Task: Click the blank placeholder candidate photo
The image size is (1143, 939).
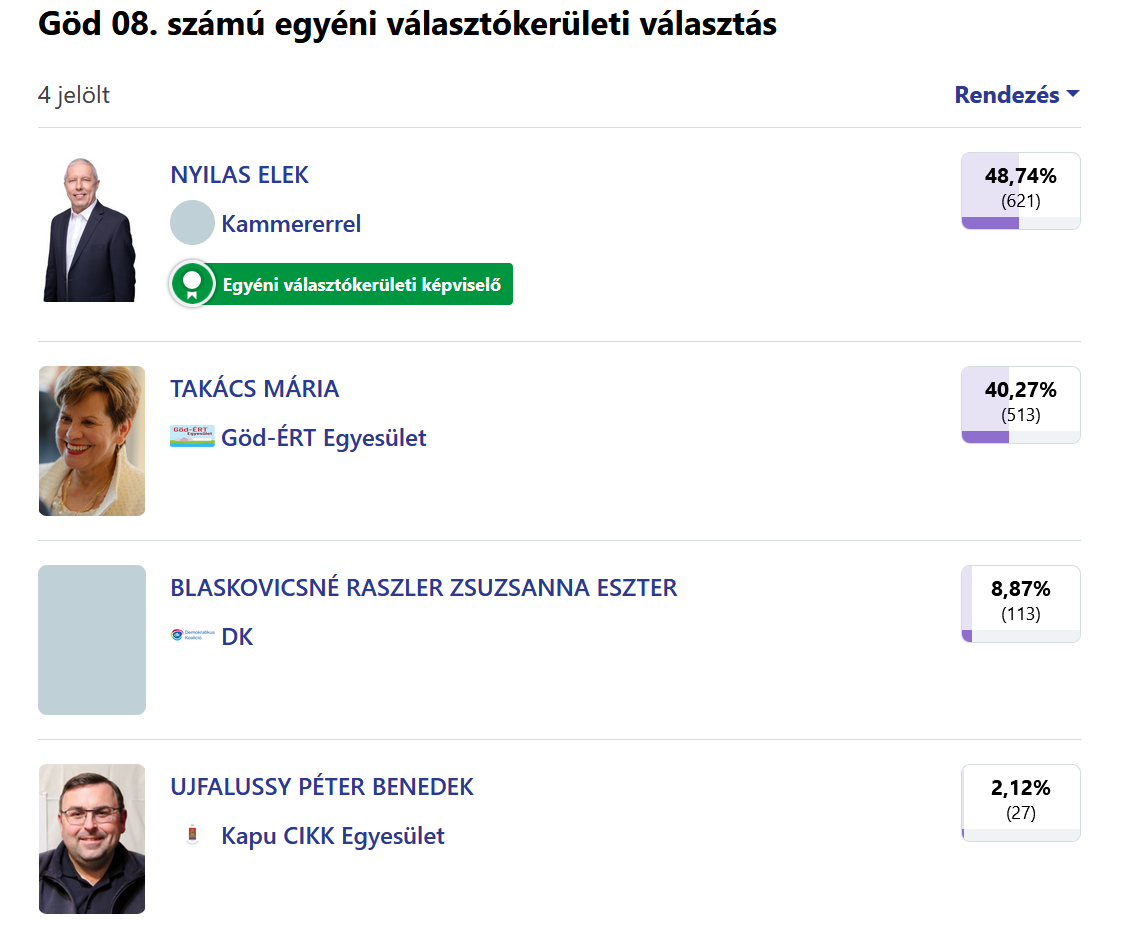Action: [x=92, y=640]
